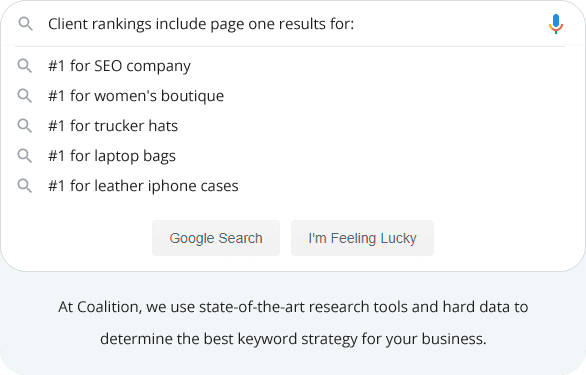The height and width of the screenshot is (375, 586).
Task: Click search icon beside laptop bags suggestion
Action: [25, 156]
